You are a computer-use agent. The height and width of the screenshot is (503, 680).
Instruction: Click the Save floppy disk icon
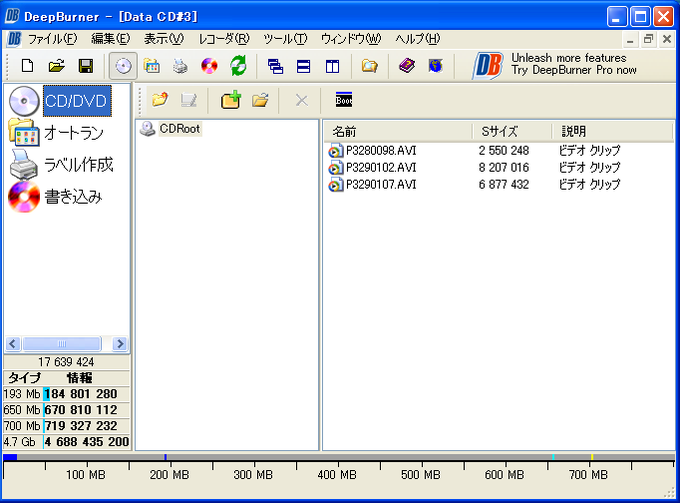point(85,66)
